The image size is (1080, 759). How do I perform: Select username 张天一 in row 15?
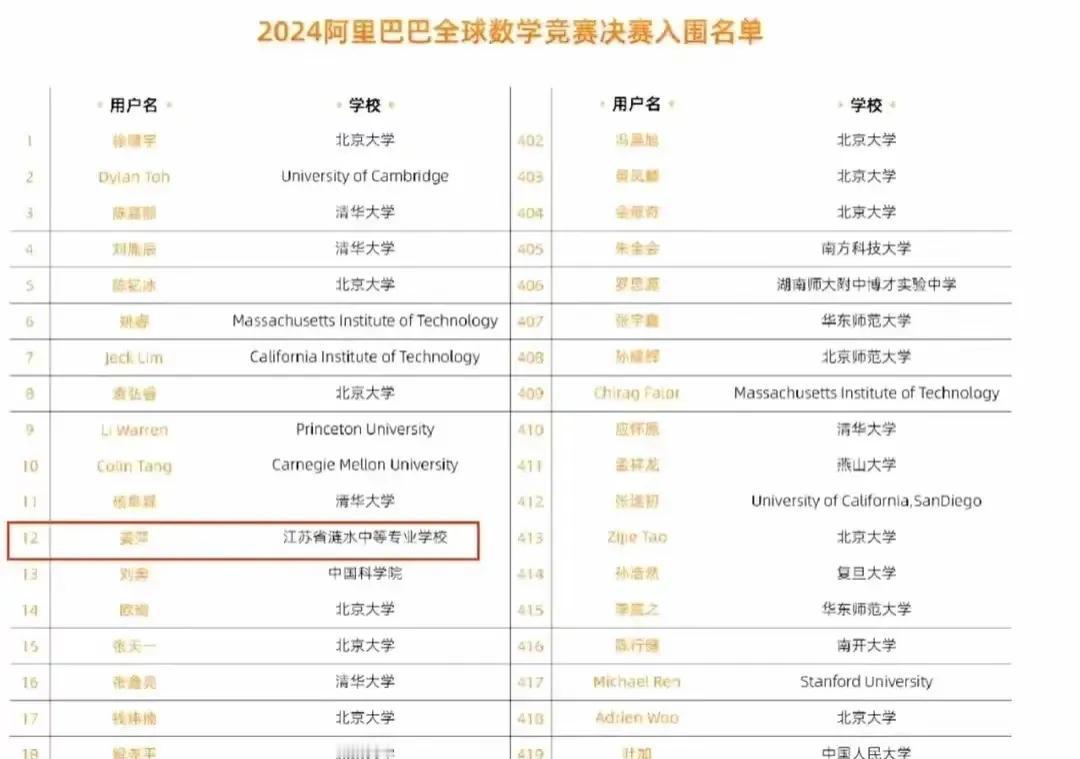click(x=134, y=646)
